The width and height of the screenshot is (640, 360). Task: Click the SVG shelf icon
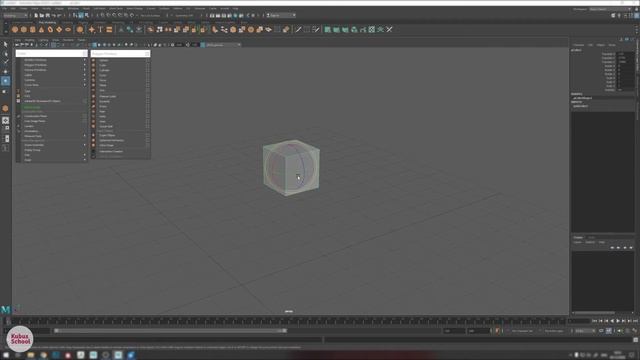(x=109, y=29)
